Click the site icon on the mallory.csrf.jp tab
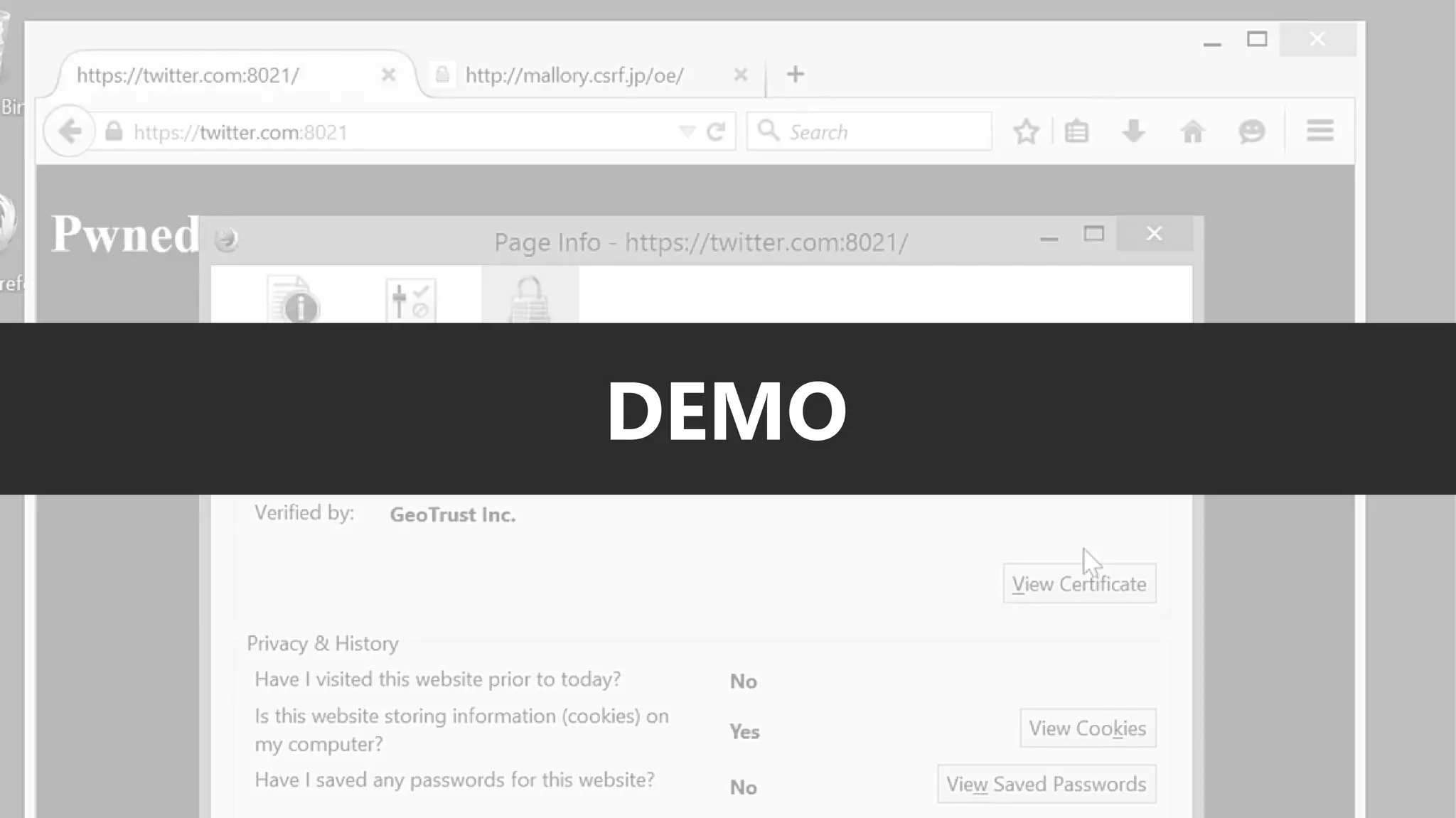1456x818 pixels. 442,75
